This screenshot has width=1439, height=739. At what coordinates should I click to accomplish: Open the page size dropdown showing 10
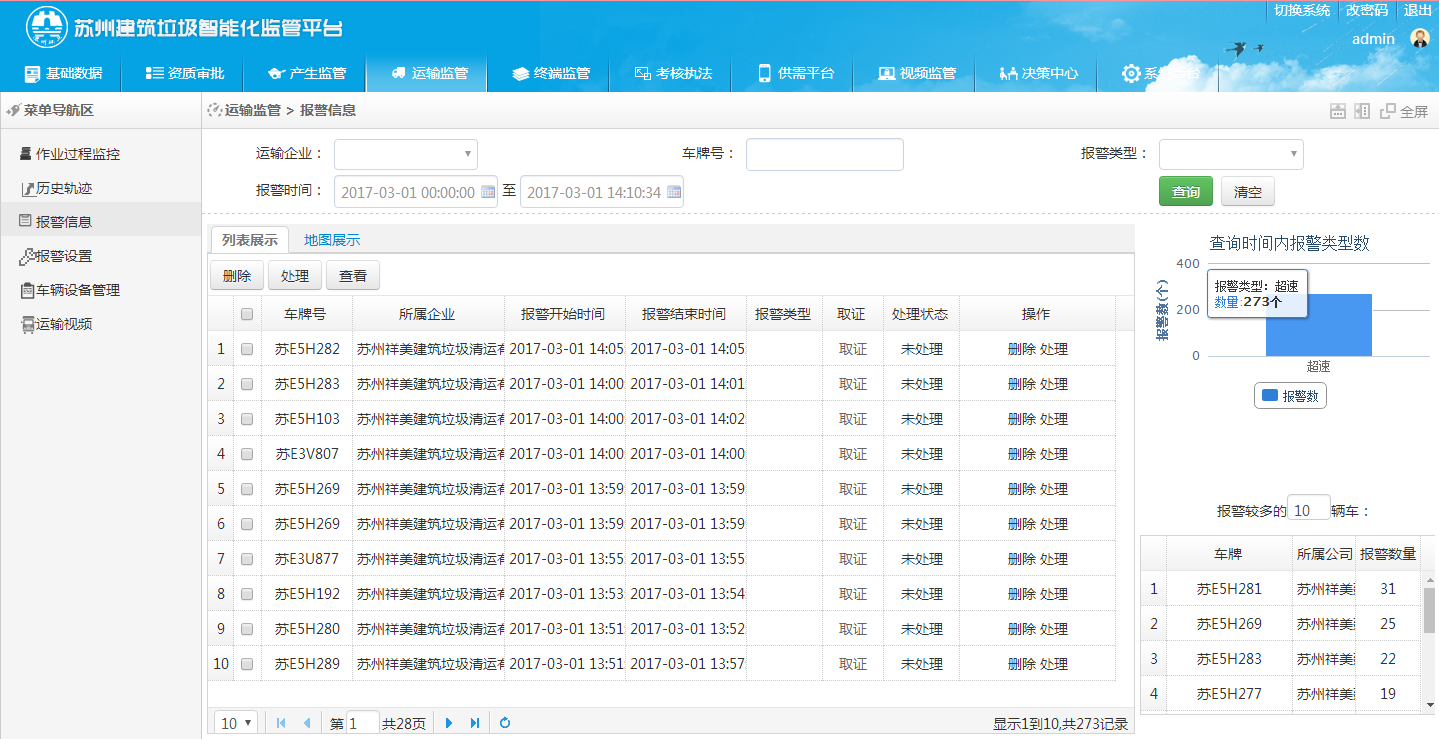click(x=237, y=723)
